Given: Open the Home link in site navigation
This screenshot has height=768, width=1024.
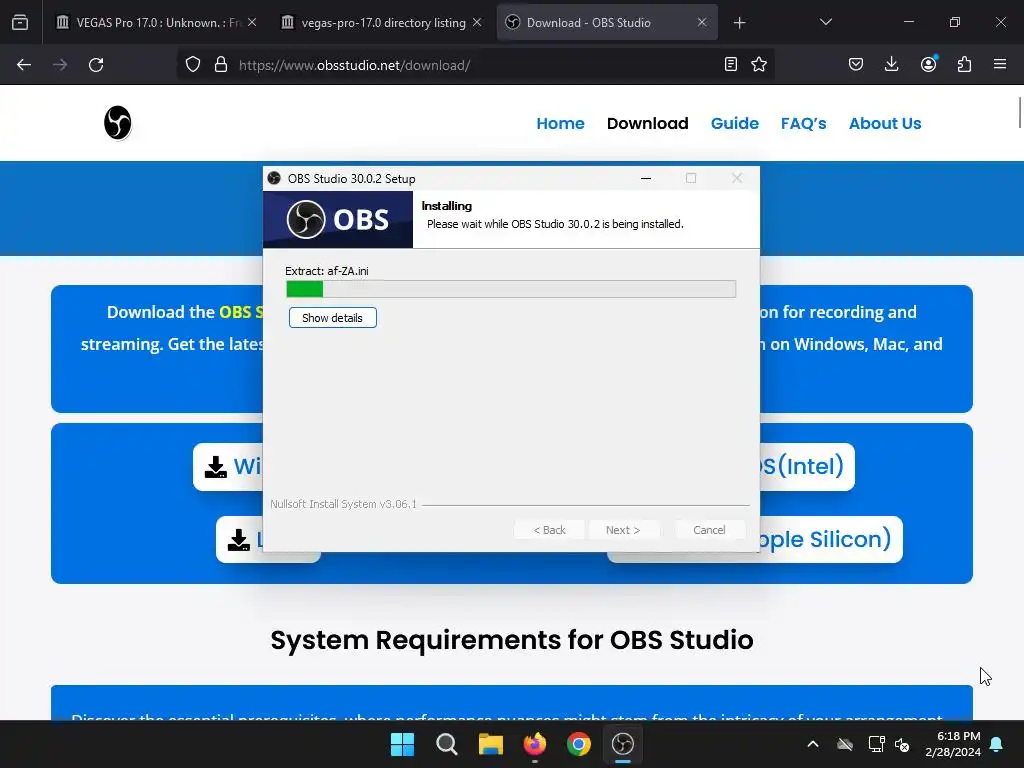Looking at the screenshot, I should (560, 123).
